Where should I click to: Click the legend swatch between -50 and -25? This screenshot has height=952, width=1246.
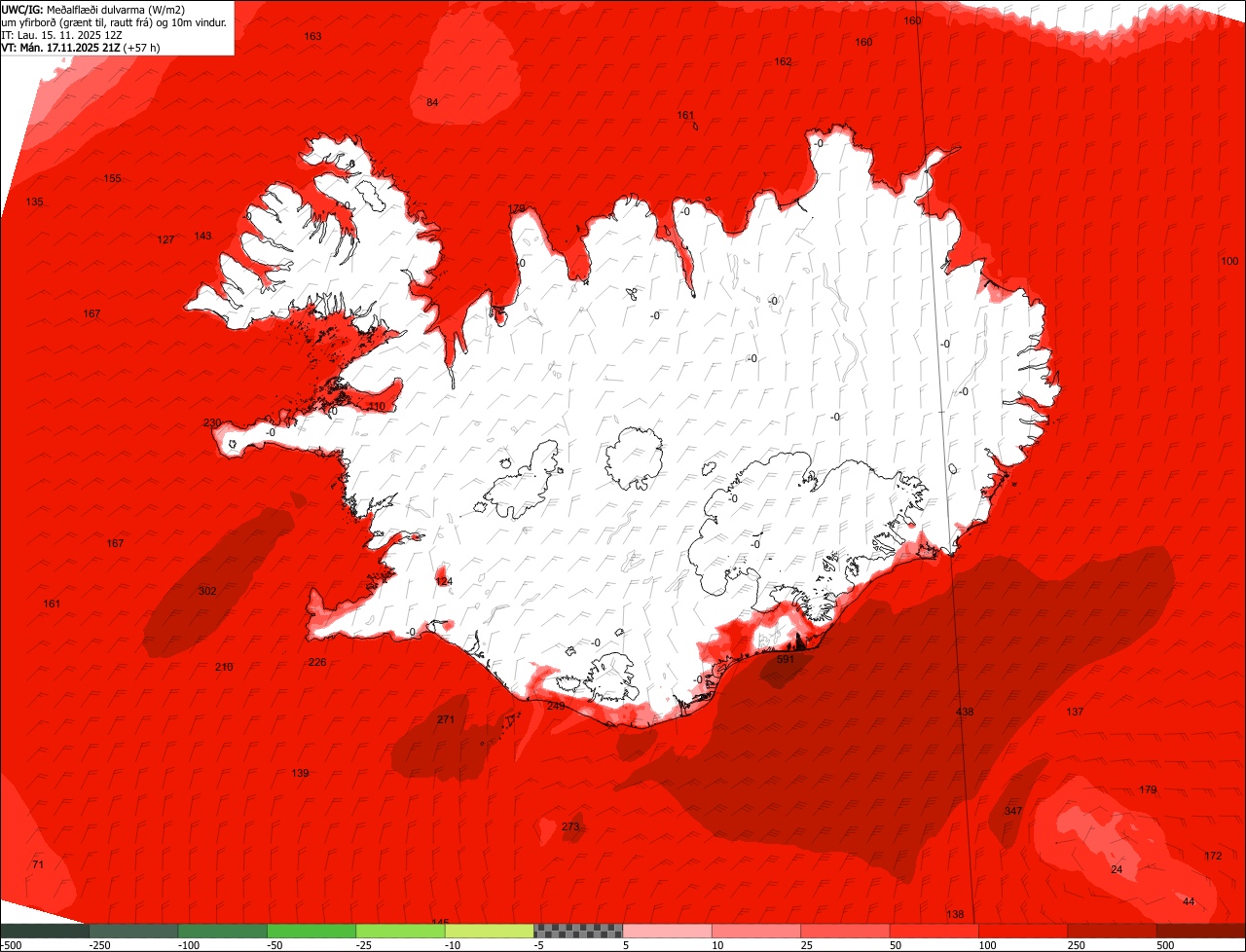click(311, 931)
